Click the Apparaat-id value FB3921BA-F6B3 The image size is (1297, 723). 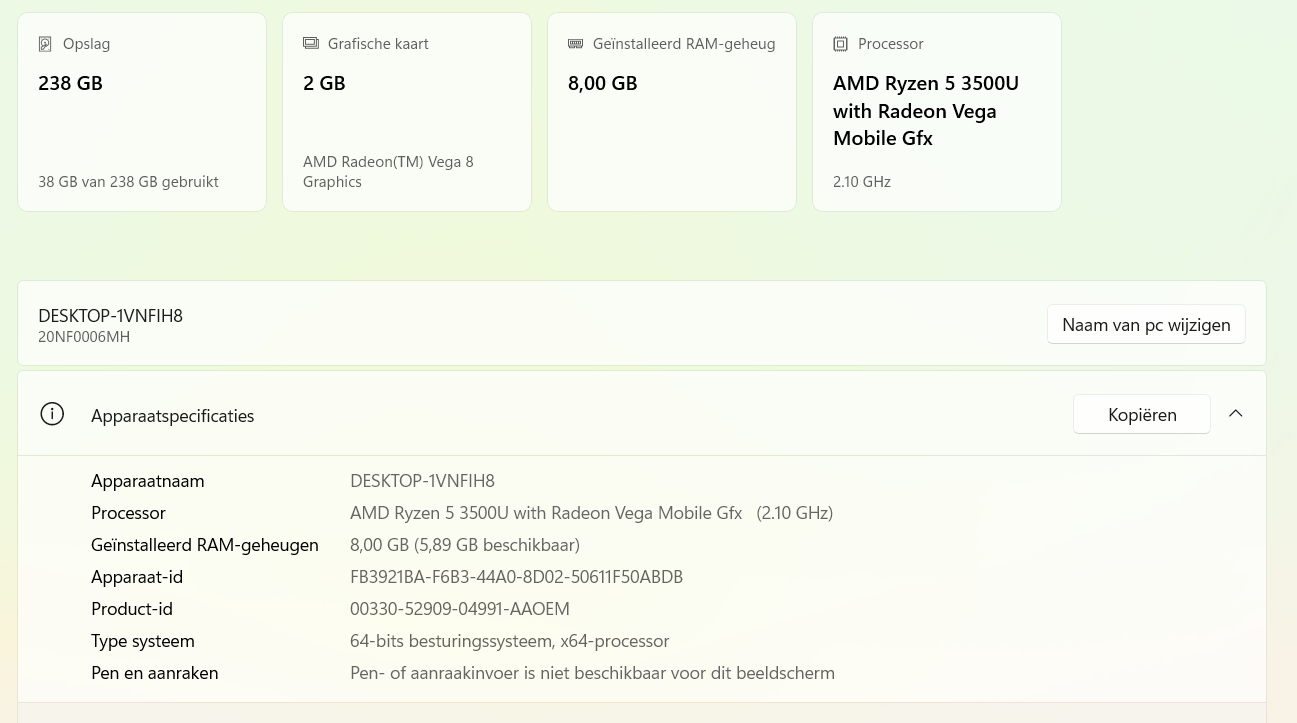[516, 577]
